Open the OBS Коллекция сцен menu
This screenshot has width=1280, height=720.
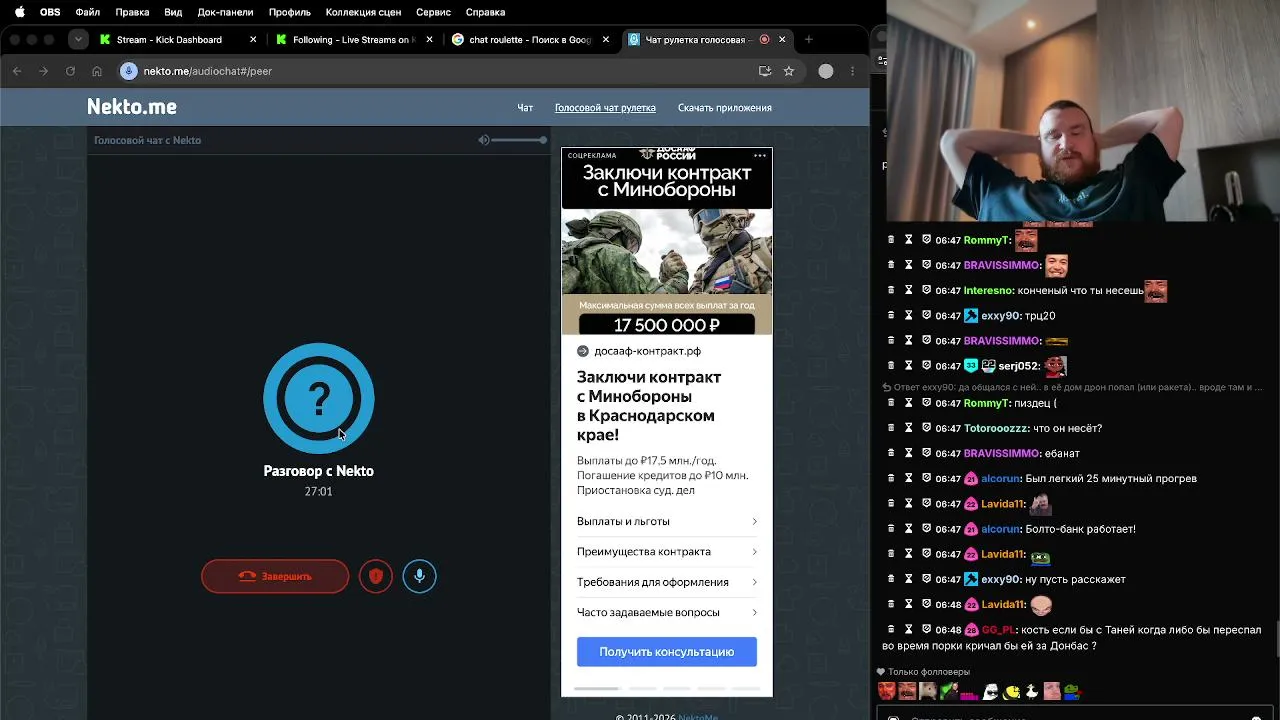tap(364, 12)
